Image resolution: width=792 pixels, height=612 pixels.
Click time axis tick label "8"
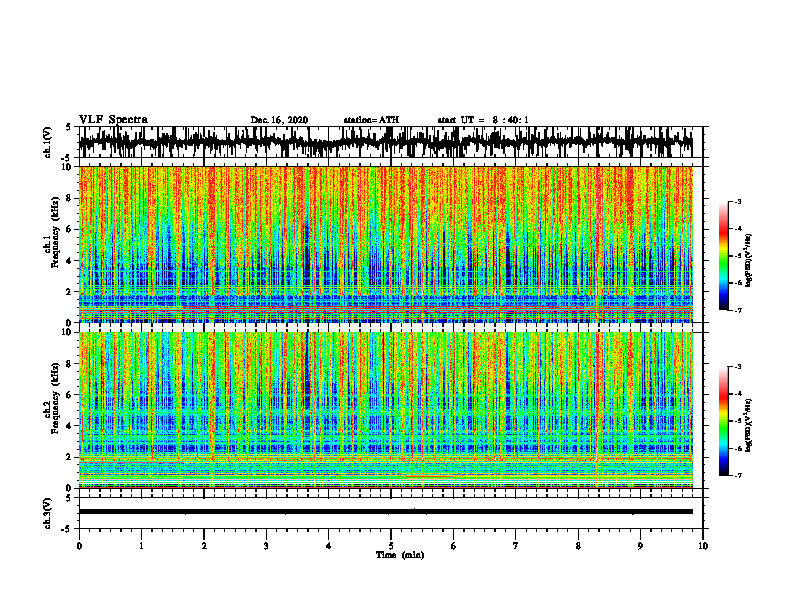[578, 546]
